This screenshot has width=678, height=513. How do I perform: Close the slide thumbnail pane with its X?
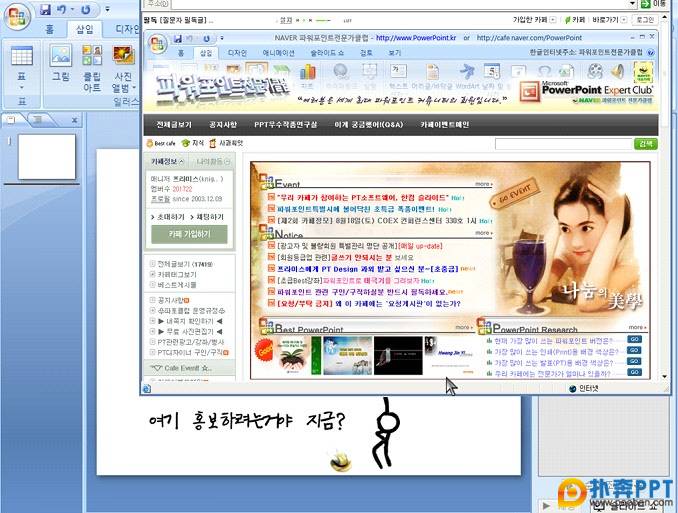pos(74,120)
